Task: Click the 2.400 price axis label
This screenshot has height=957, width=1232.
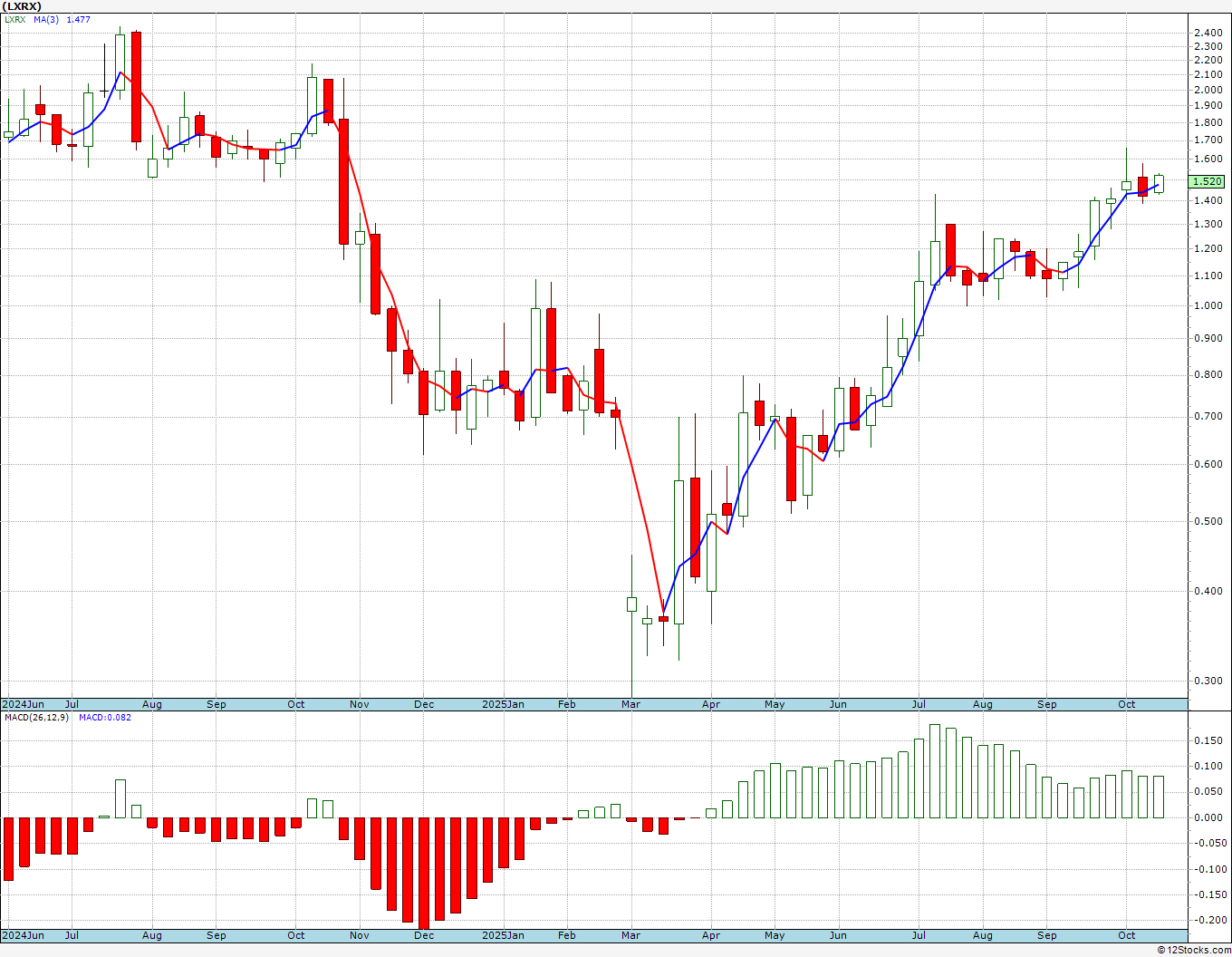Action: pos(1208,33)
